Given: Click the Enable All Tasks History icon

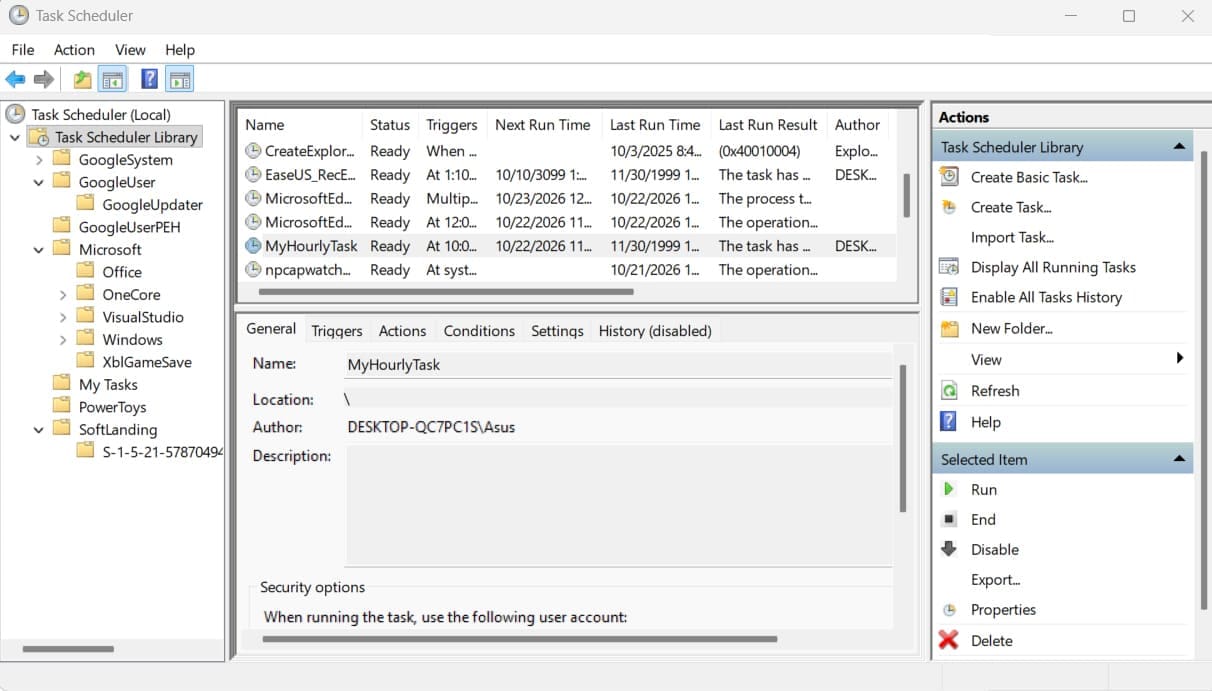Looking at the screenshot, I should 949,297.
